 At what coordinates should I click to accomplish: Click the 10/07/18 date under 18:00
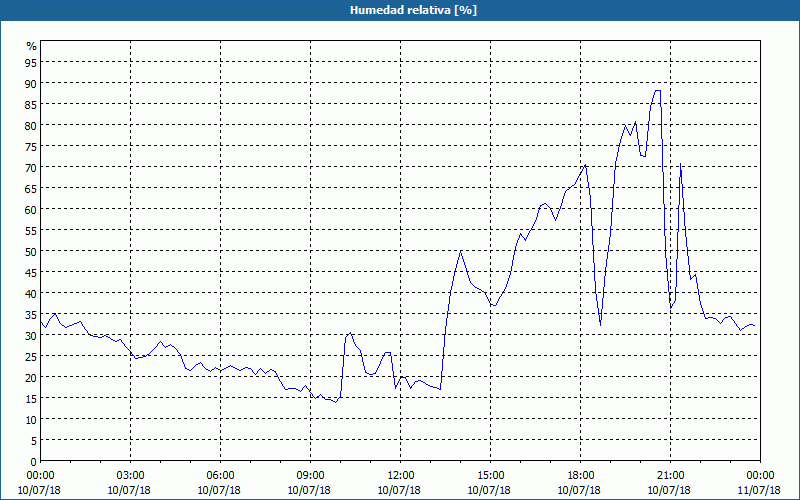click(579, 490)
